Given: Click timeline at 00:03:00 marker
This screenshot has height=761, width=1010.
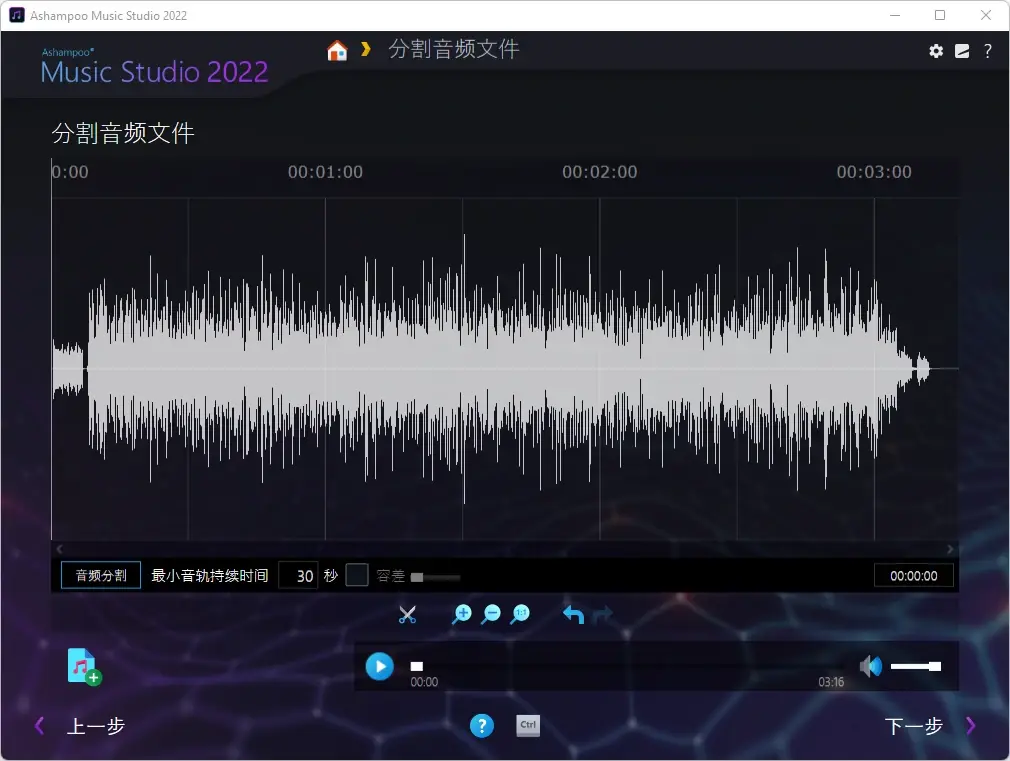Looking at the screenshot, I should click(x=874, y=172).
